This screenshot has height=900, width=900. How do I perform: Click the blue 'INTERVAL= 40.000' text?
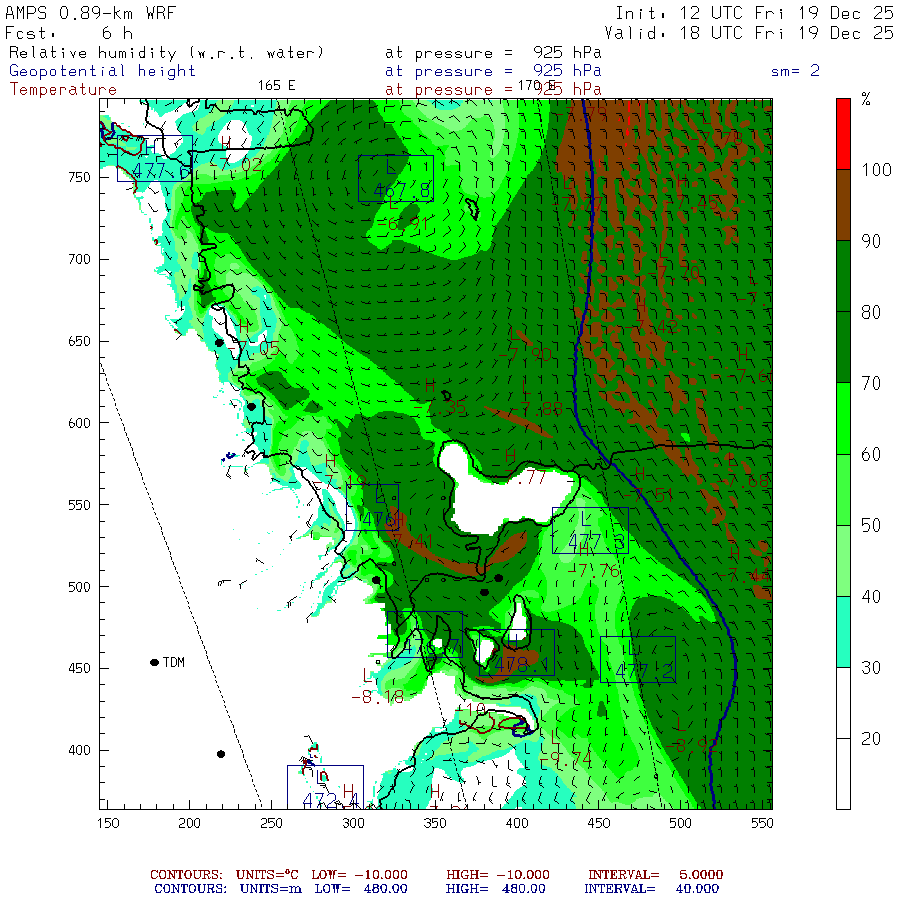click(651, 889)
